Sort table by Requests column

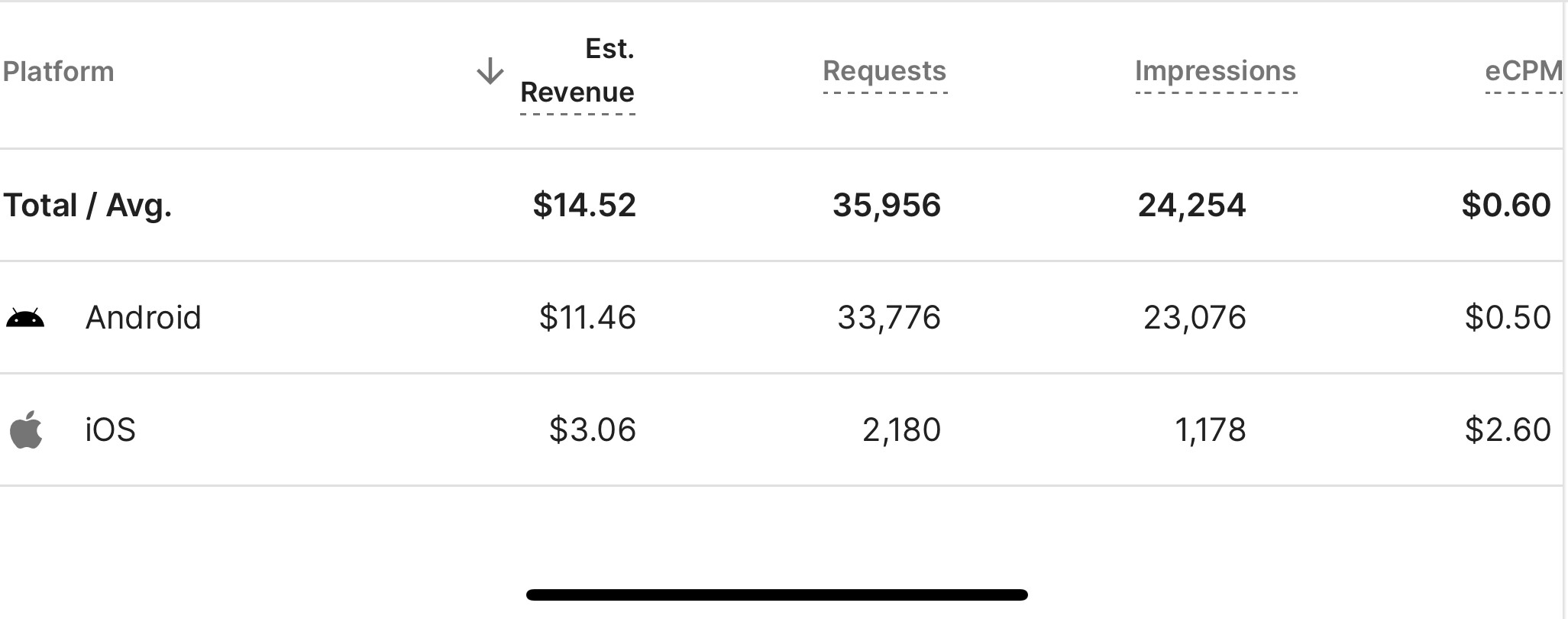(x=884, y=71)
